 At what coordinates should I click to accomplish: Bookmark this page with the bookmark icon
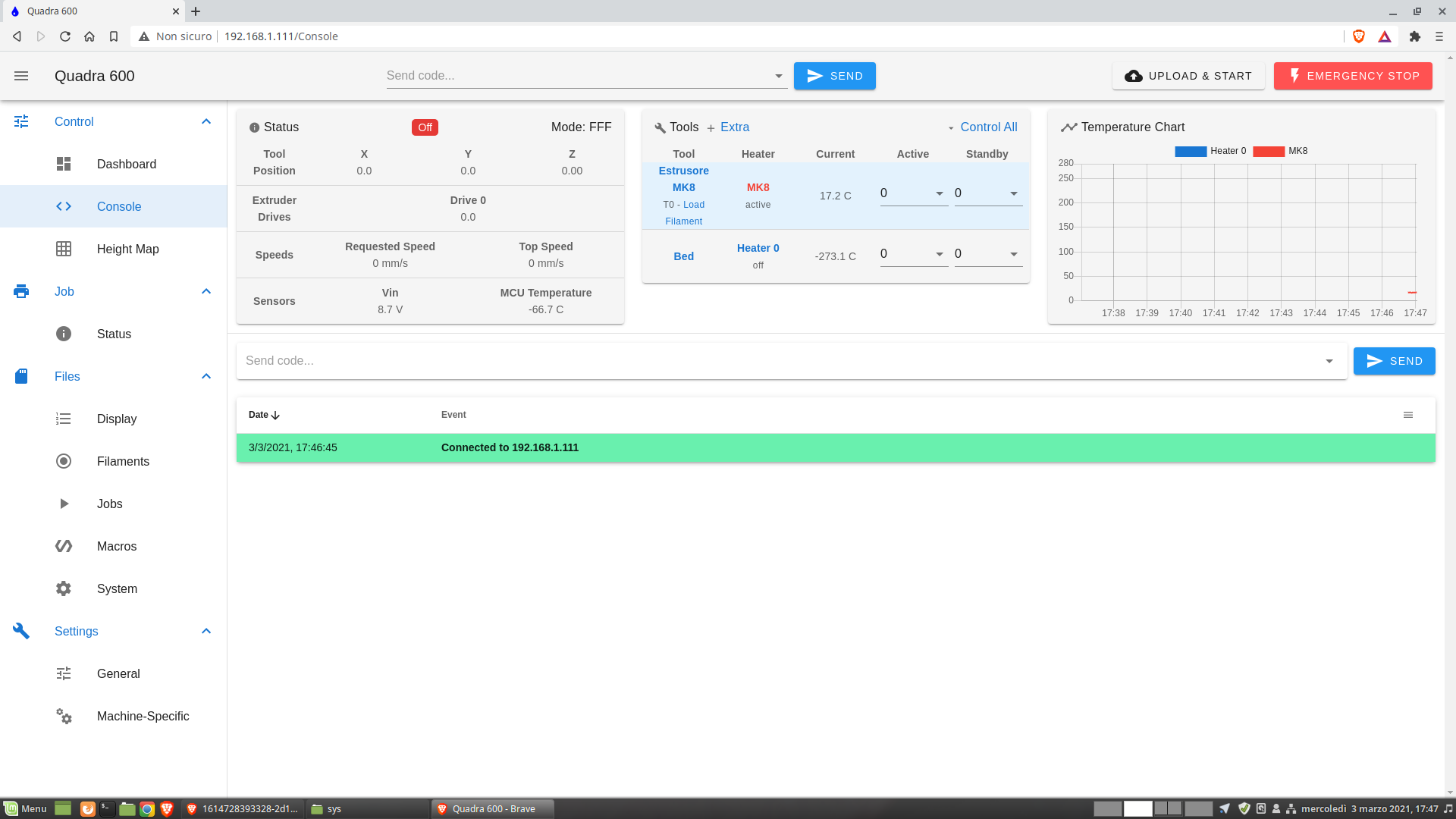pyautogui.click(x=114, y=36)
